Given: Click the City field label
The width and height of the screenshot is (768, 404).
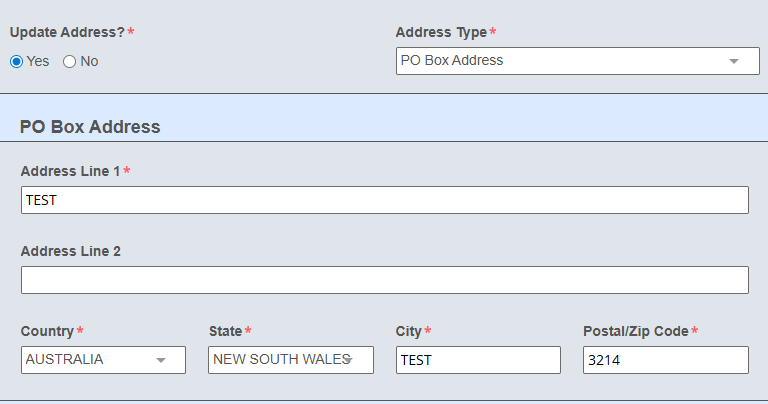Looking at the screenshot, I should 408,332.
